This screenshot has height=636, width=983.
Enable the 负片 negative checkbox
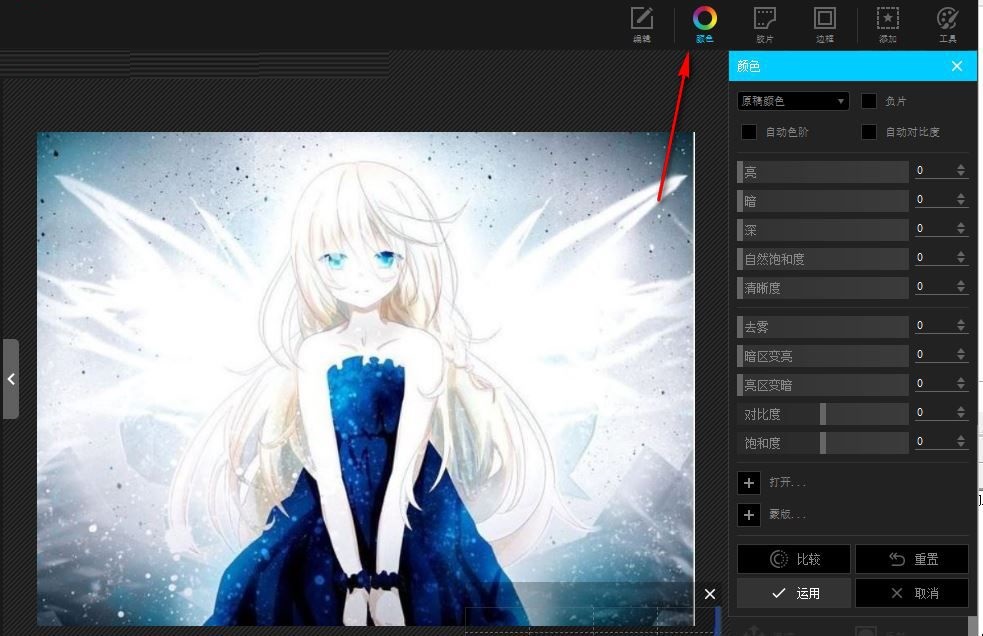(x=868, y=101)
